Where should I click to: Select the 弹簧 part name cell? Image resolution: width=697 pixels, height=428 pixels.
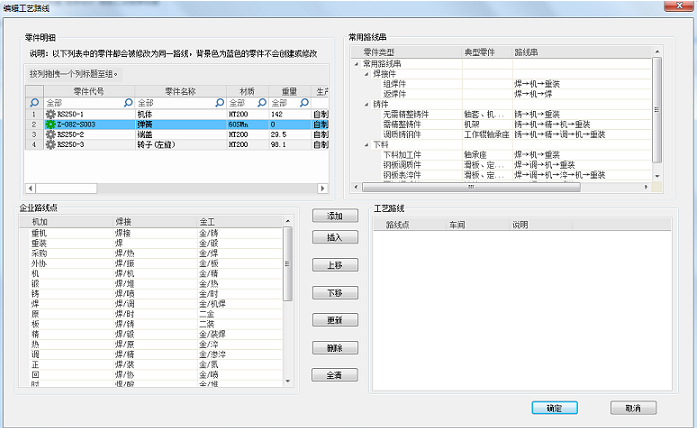tap(181, 124)
